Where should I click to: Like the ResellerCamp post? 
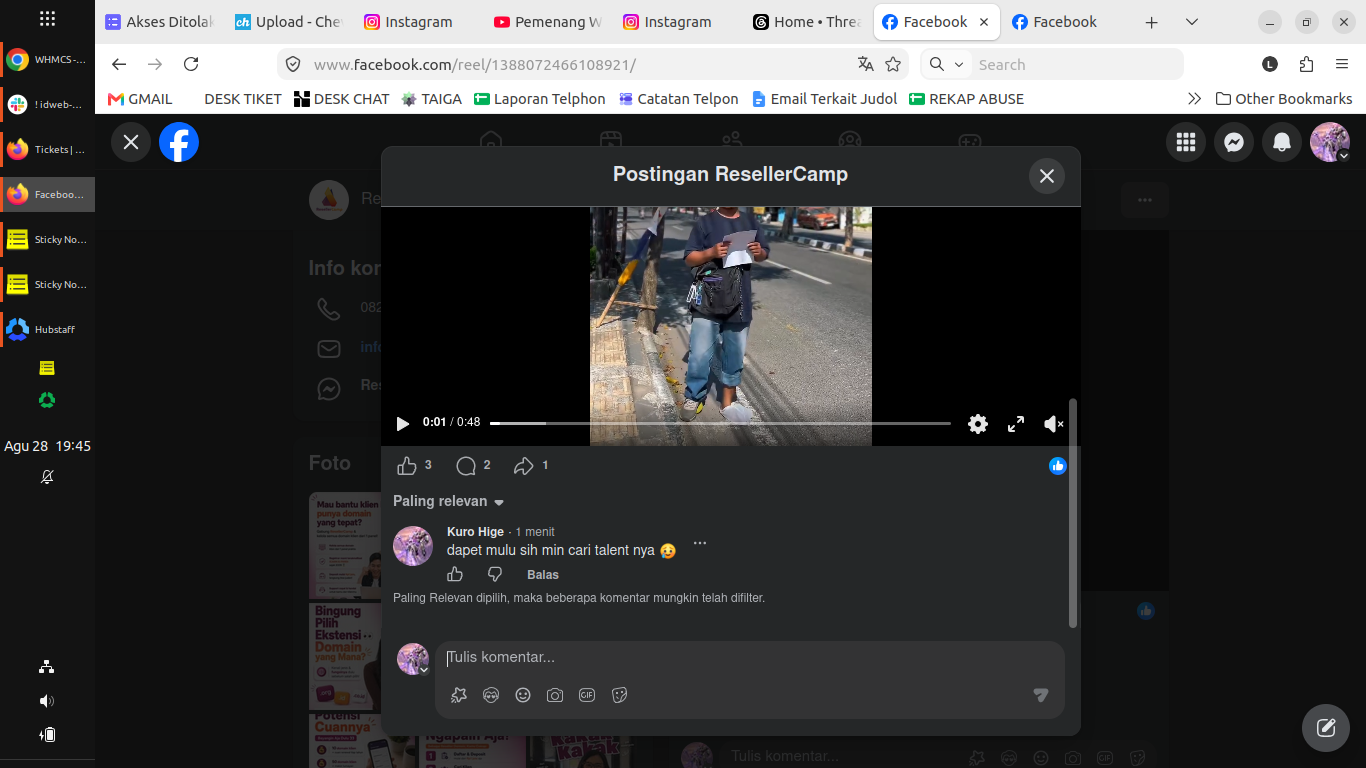coord(407,466)
